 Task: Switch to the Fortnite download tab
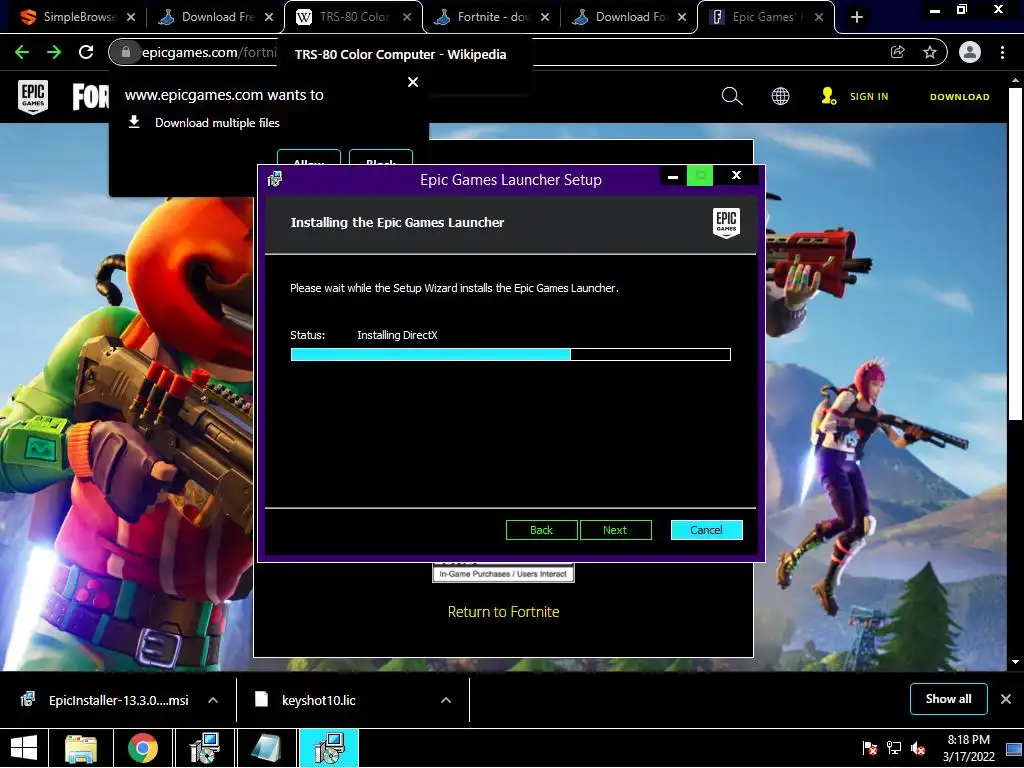(492, 17)
